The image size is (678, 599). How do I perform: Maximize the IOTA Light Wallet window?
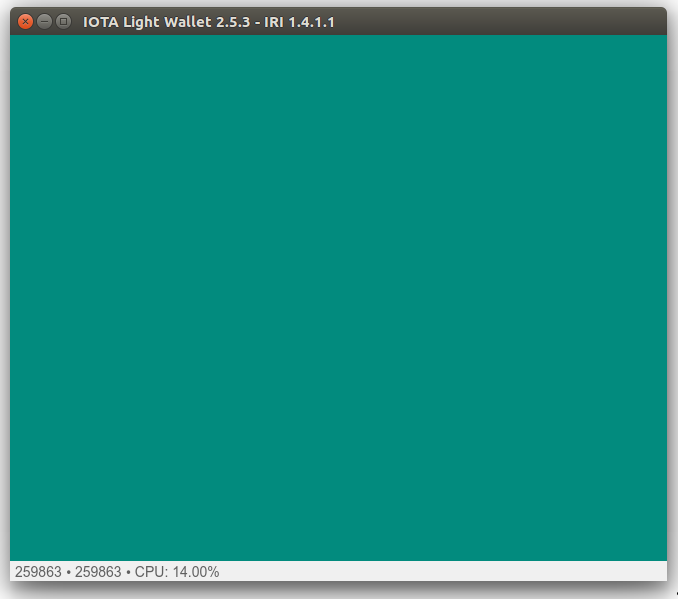pyautogui.click(x=64, y=22)
